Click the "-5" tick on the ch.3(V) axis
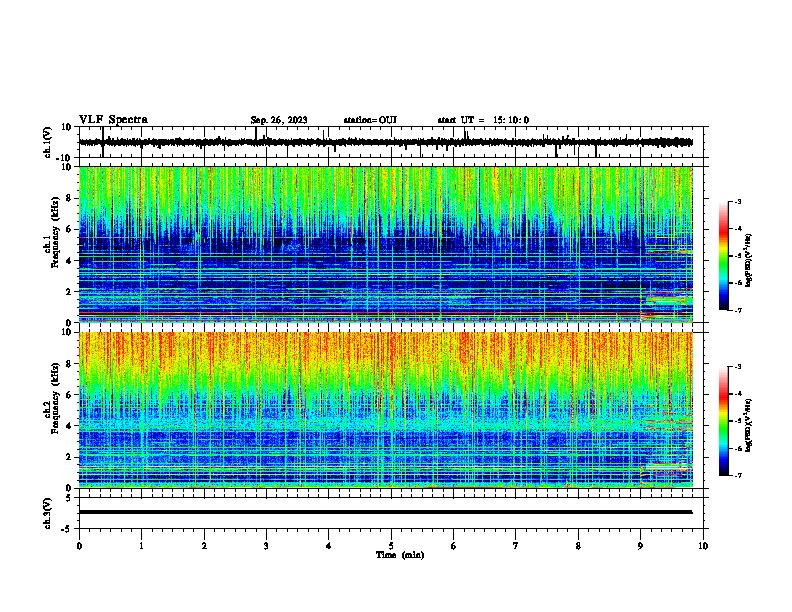 click(x=66, y=529)
